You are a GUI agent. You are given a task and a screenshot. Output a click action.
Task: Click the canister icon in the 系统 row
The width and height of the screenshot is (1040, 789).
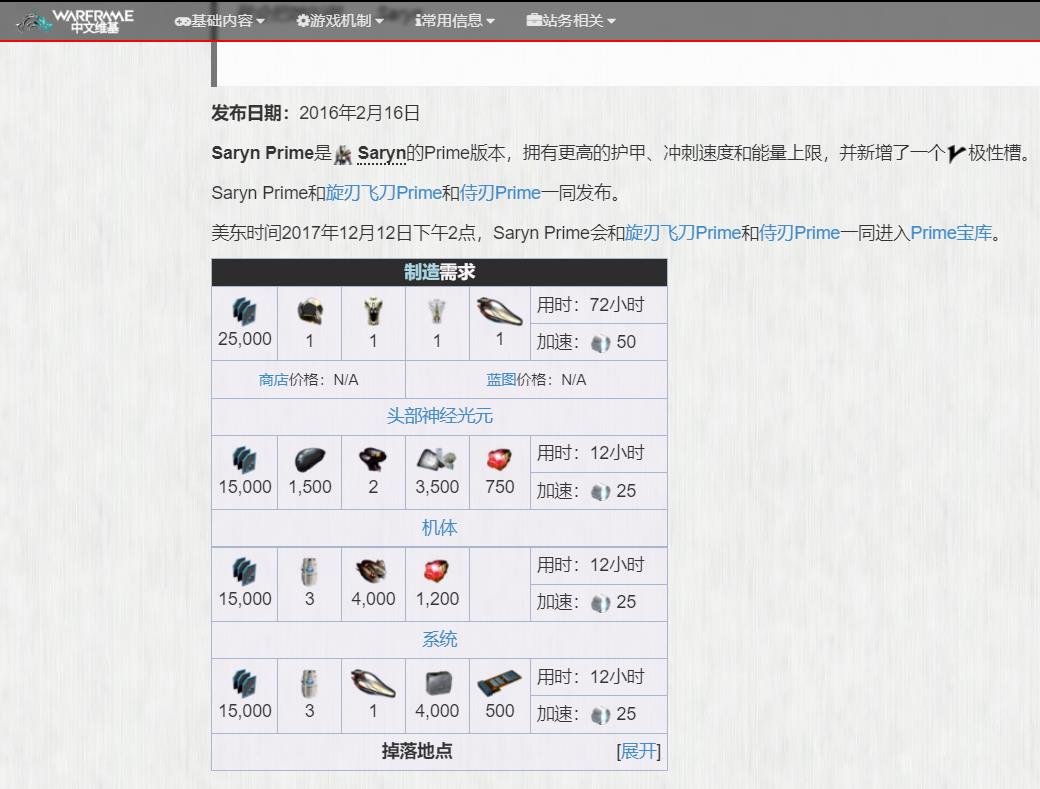click(309, 684)
